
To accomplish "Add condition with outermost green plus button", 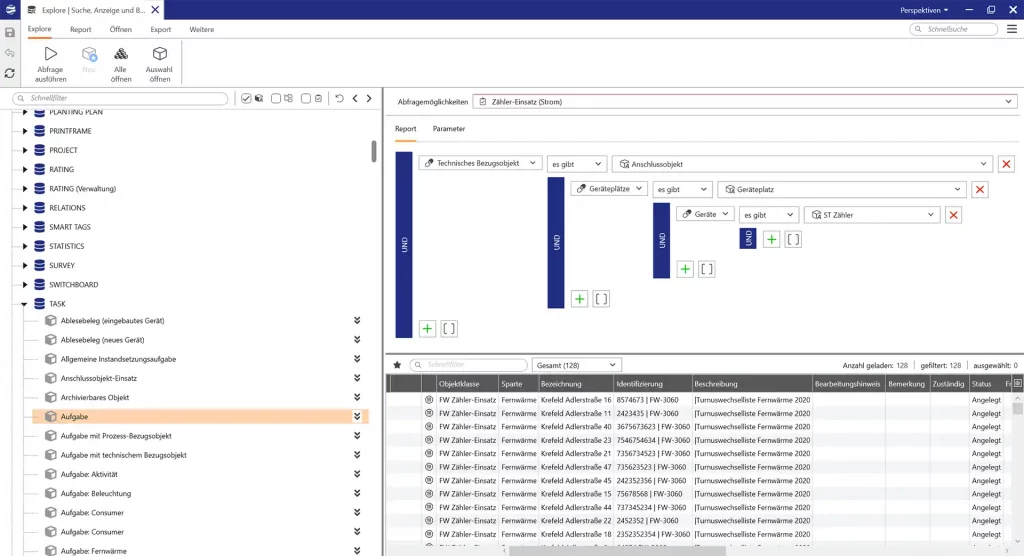I will (x=427, y=328).
